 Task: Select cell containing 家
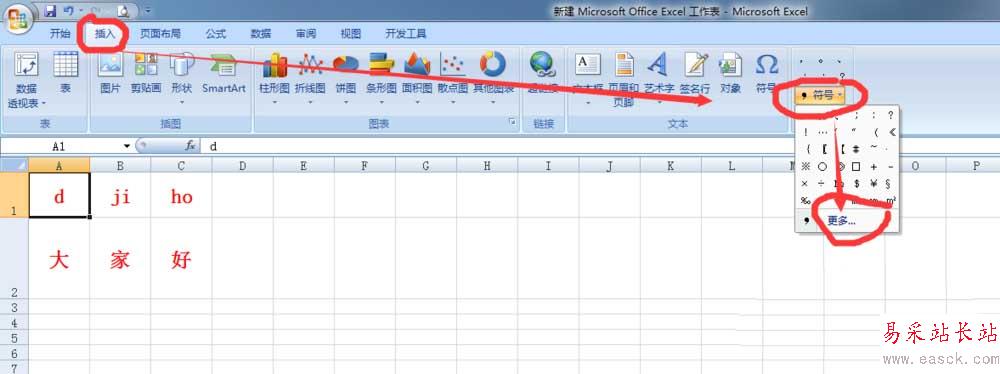click(x=120, y=258)
